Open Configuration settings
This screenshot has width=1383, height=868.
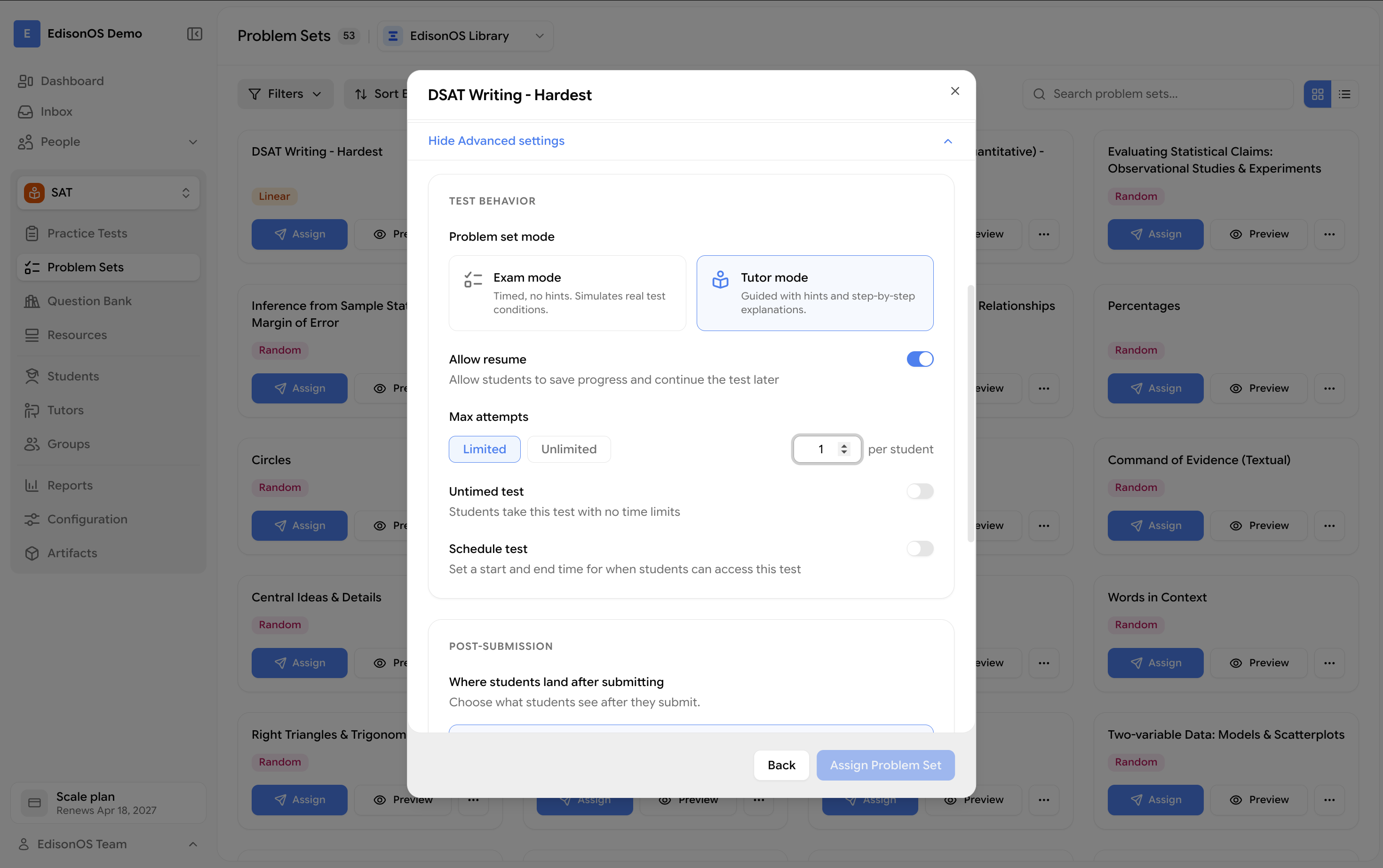click(x=108, y=519)
